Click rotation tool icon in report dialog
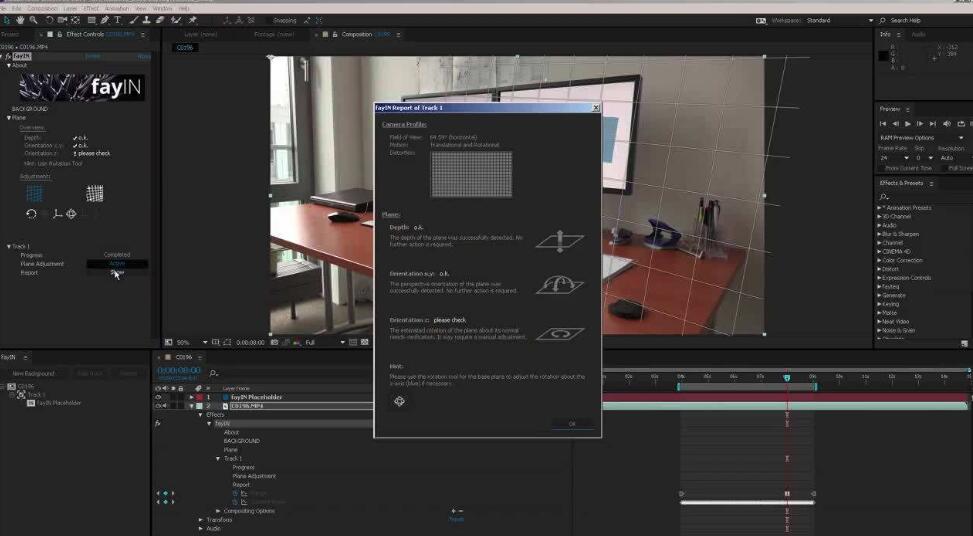The width and height of the screenshot is (973, 536). coord(399,401)
